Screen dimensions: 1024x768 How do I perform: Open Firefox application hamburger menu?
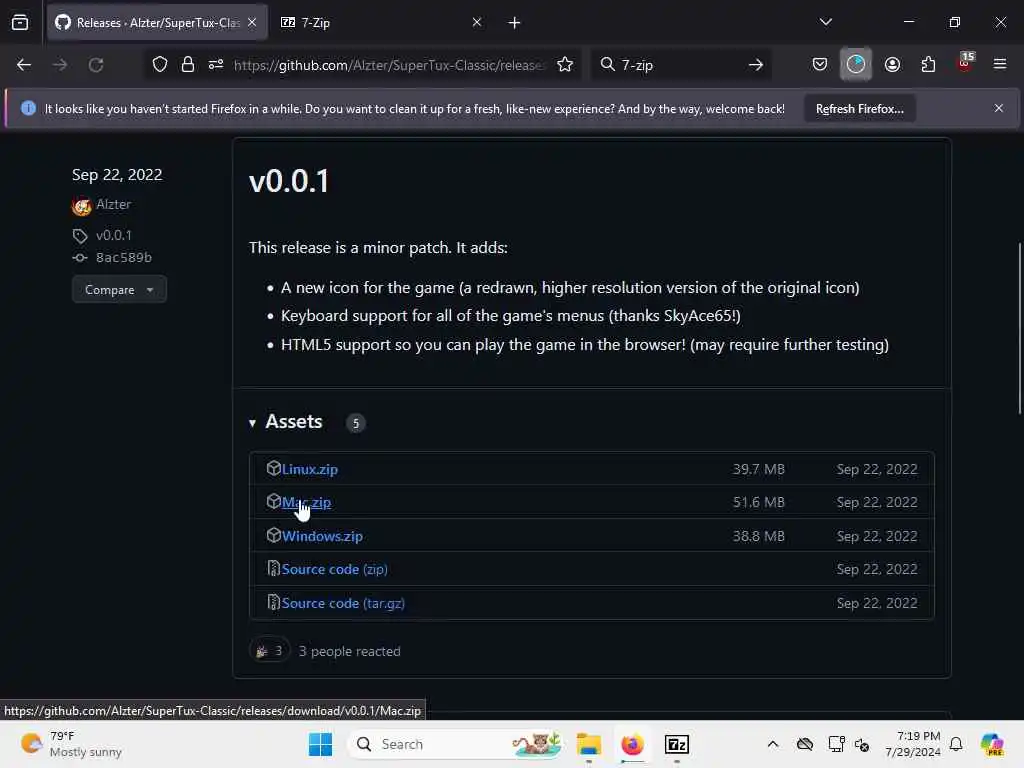tap(1000, 64)
